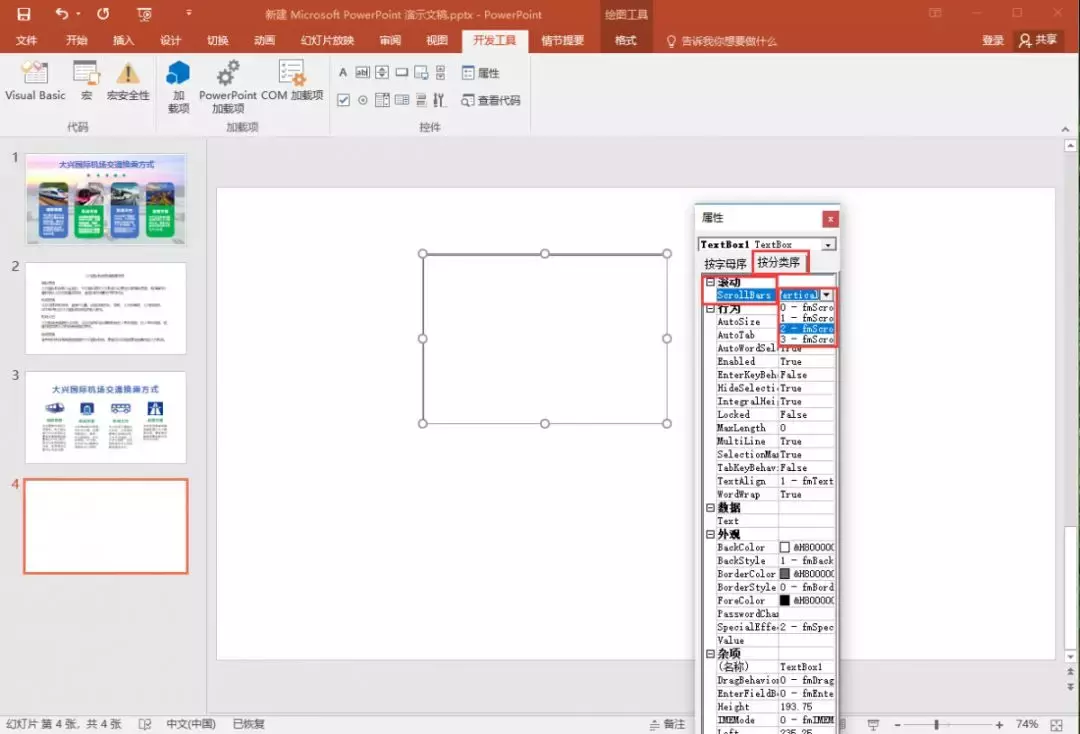Click the 共享 share button
1080x734 pixels.
tap(1038, 41)
